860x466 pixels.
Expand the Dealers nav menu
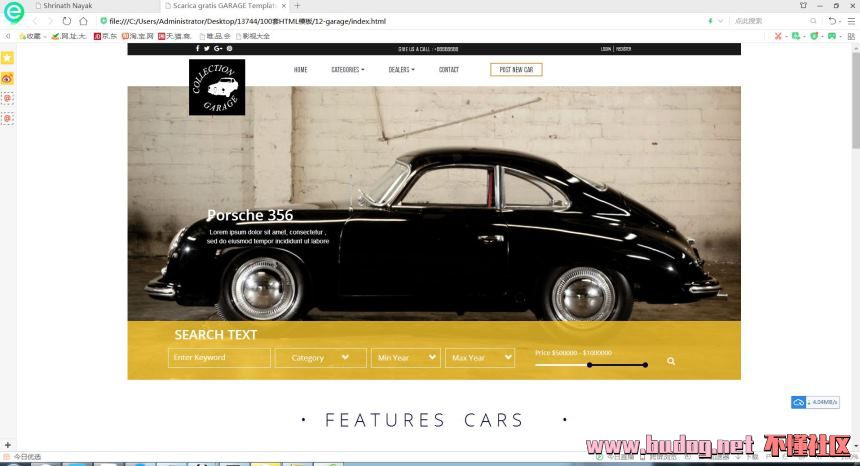pos(401,70)
